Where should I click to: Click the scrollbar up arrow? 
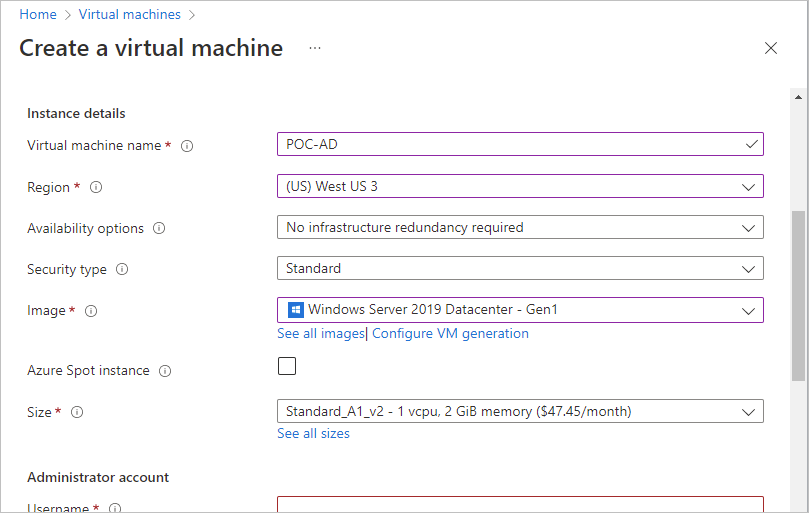pyautogui.click(x=798, y=97)
